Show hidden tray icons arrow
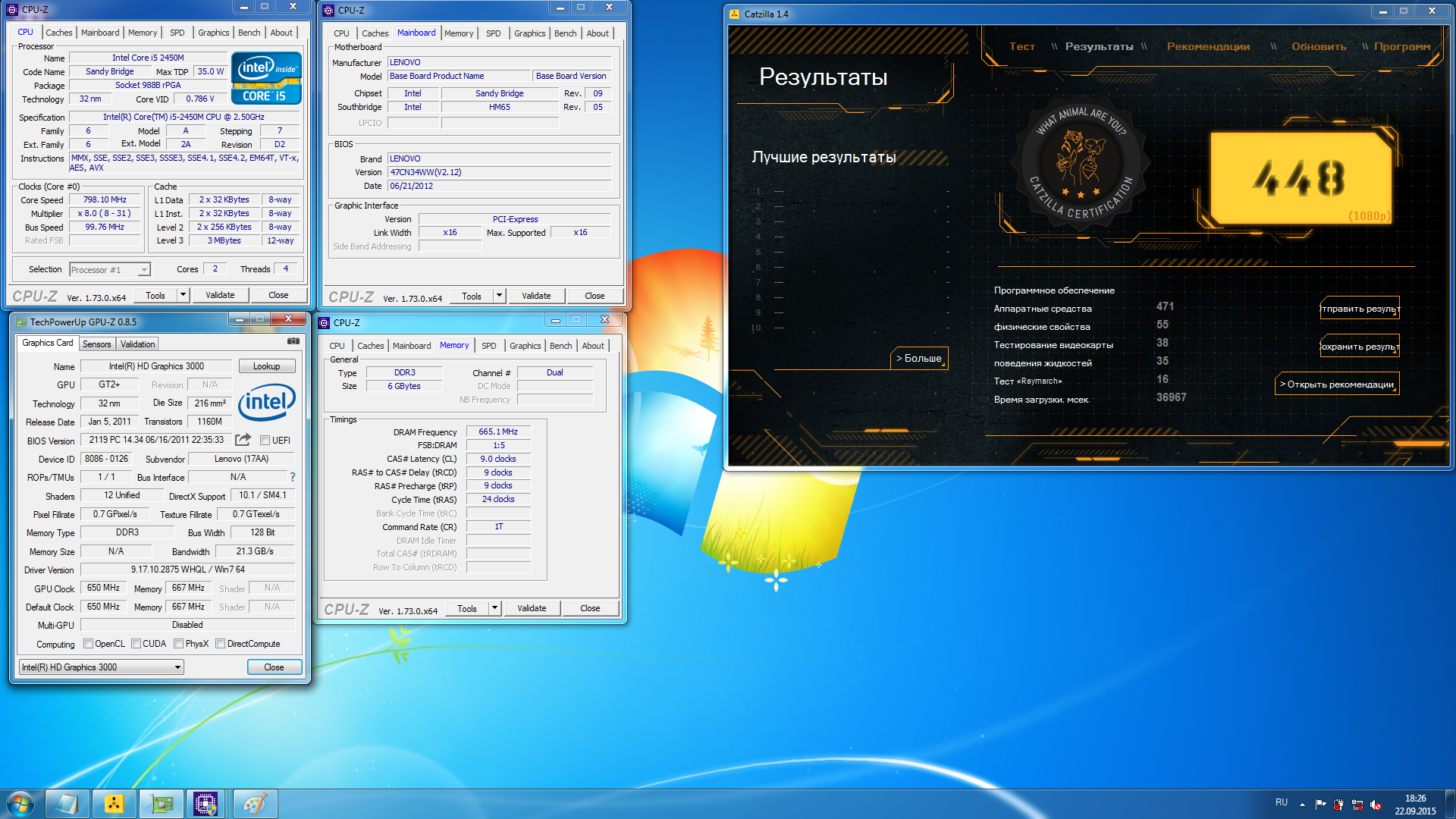Screen dimensions: 1456x819 tap(1302, 805)
